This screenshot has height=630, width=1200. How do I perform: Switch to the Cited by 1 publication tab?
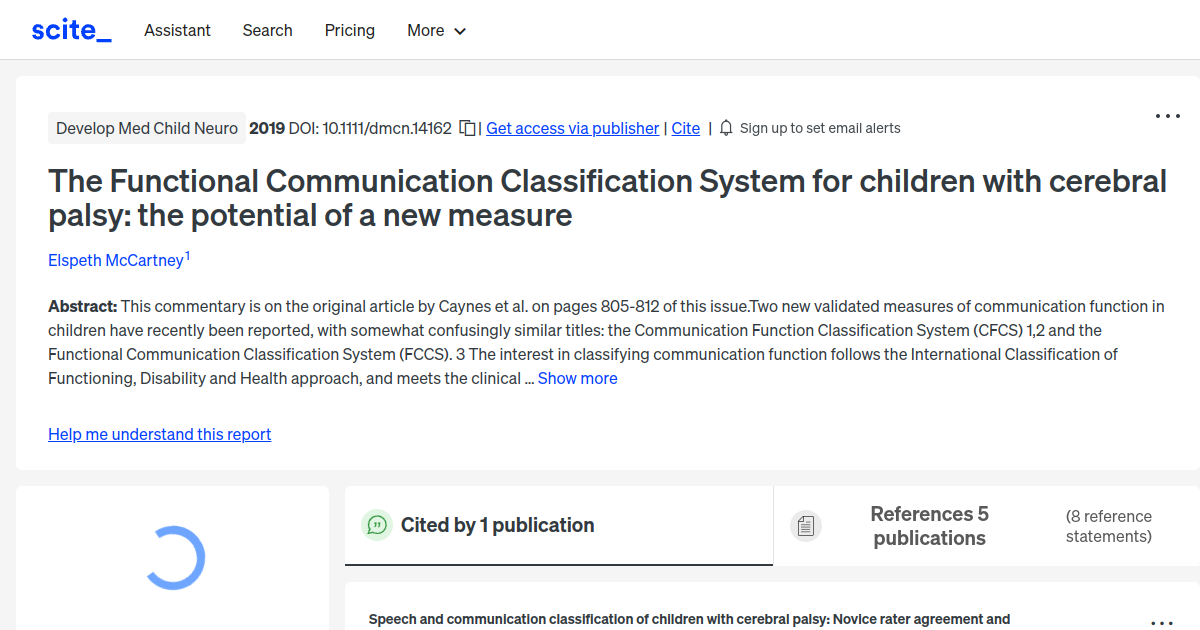[x=498, y=525]
